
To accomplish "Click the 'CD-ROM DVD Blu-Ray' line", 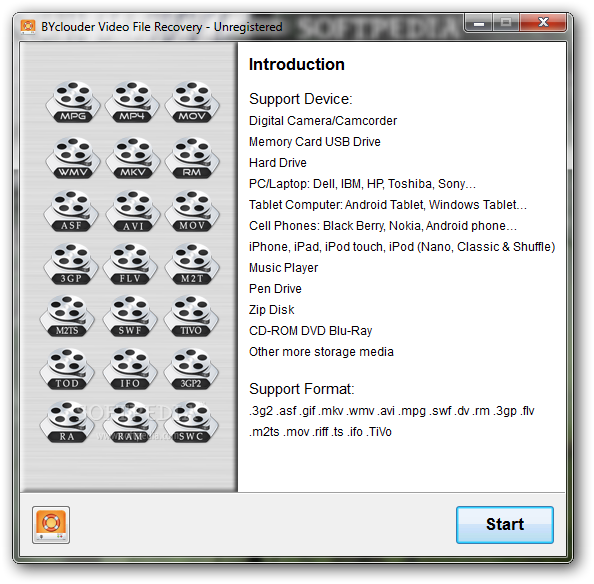I will point(310,331).
